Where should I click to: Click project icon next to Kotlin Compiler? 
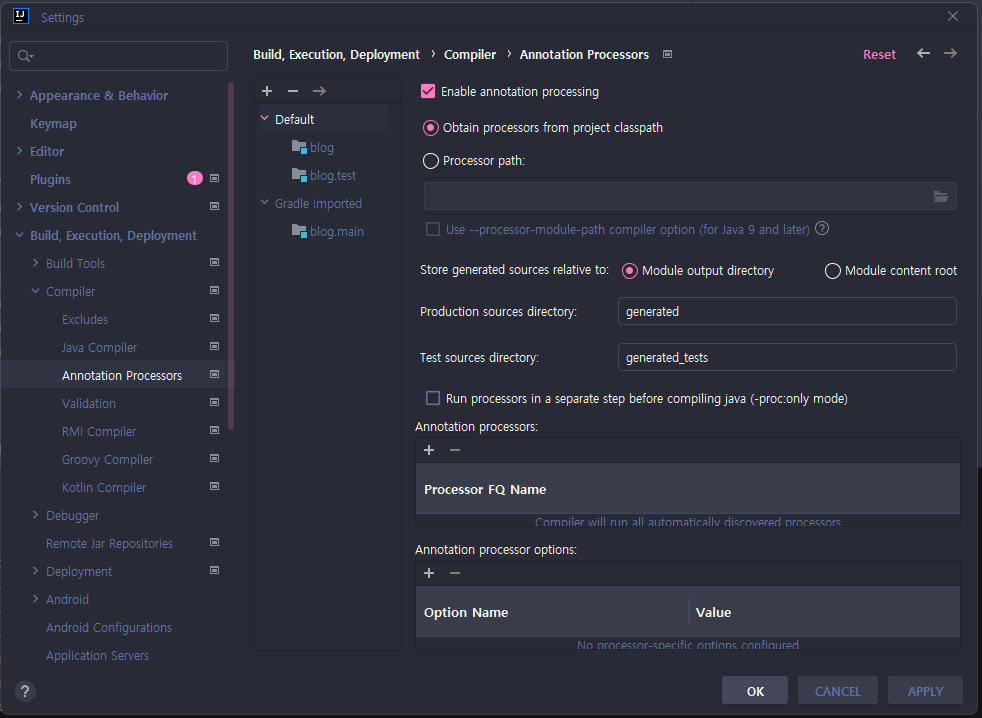[x=214, y=487]
